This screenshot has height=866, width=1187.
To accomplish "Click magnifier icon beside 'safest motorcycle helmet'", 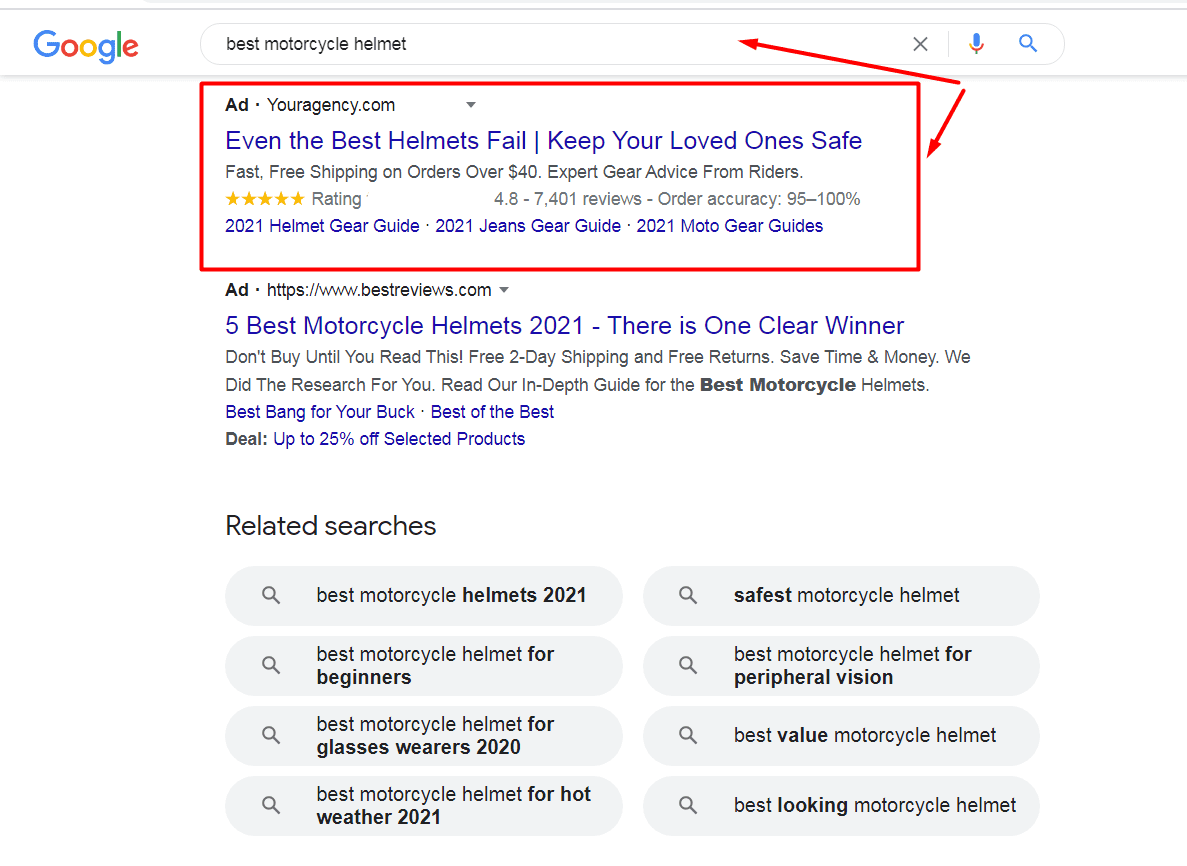I will coord(687,596).
